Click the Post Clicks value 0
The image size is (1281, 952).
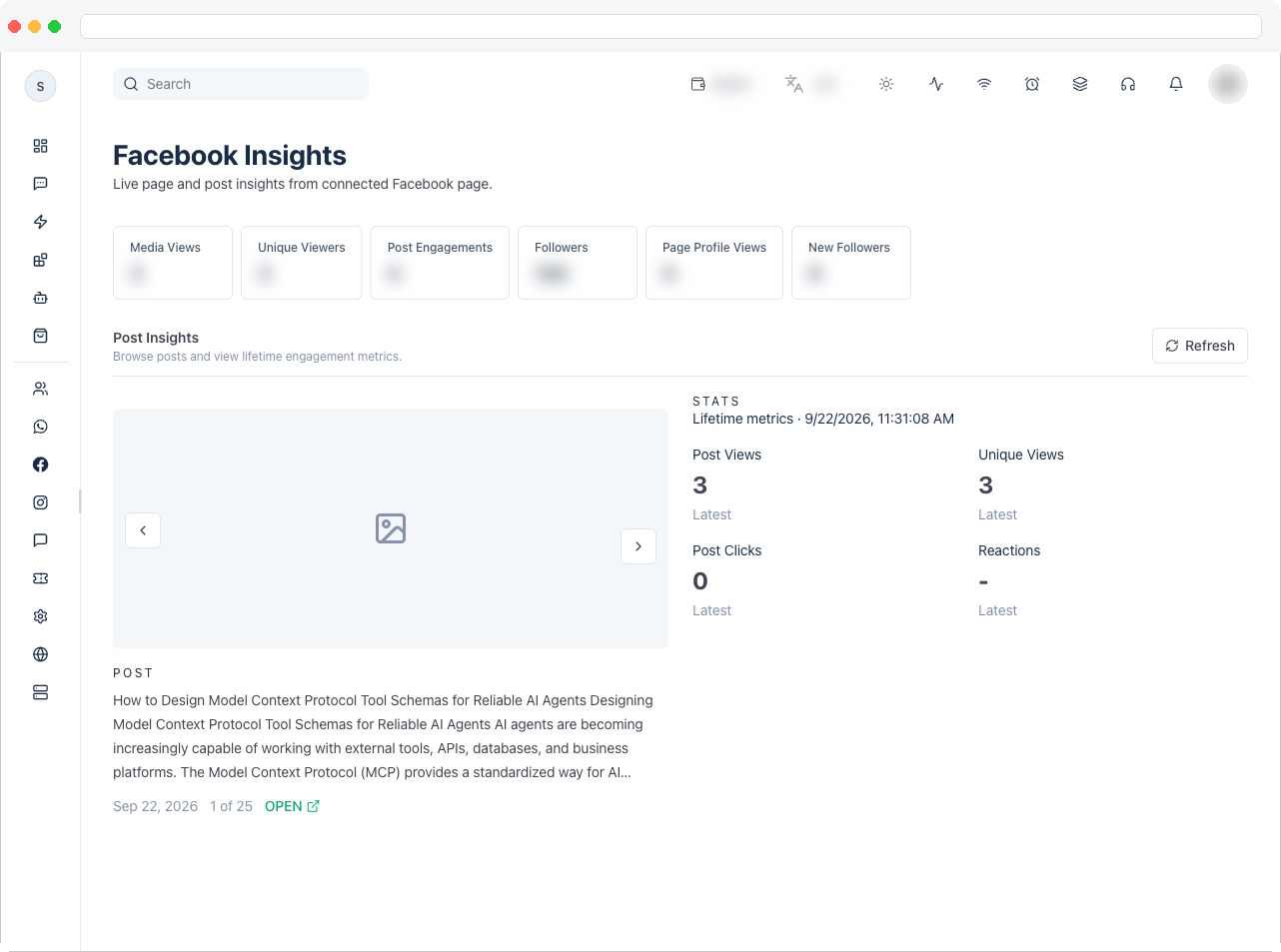coord(700,581)
